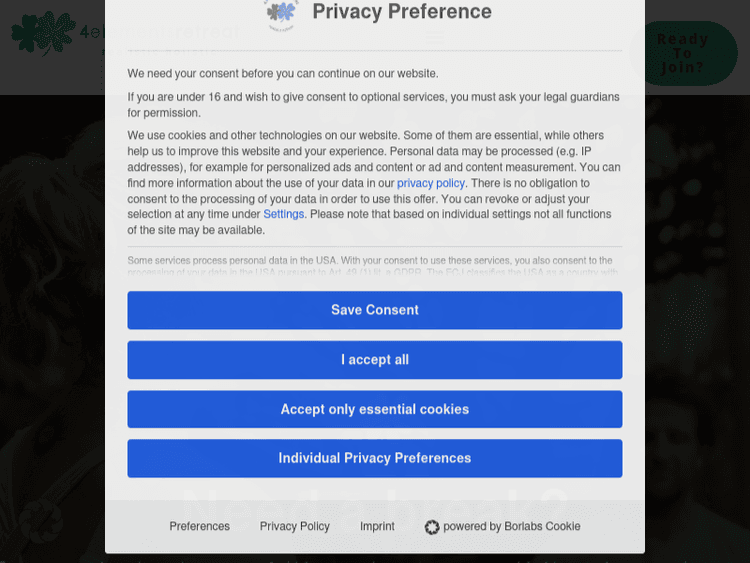Open Privacy Policy in dialog footer
750x563 pixels.
(294, 526)
